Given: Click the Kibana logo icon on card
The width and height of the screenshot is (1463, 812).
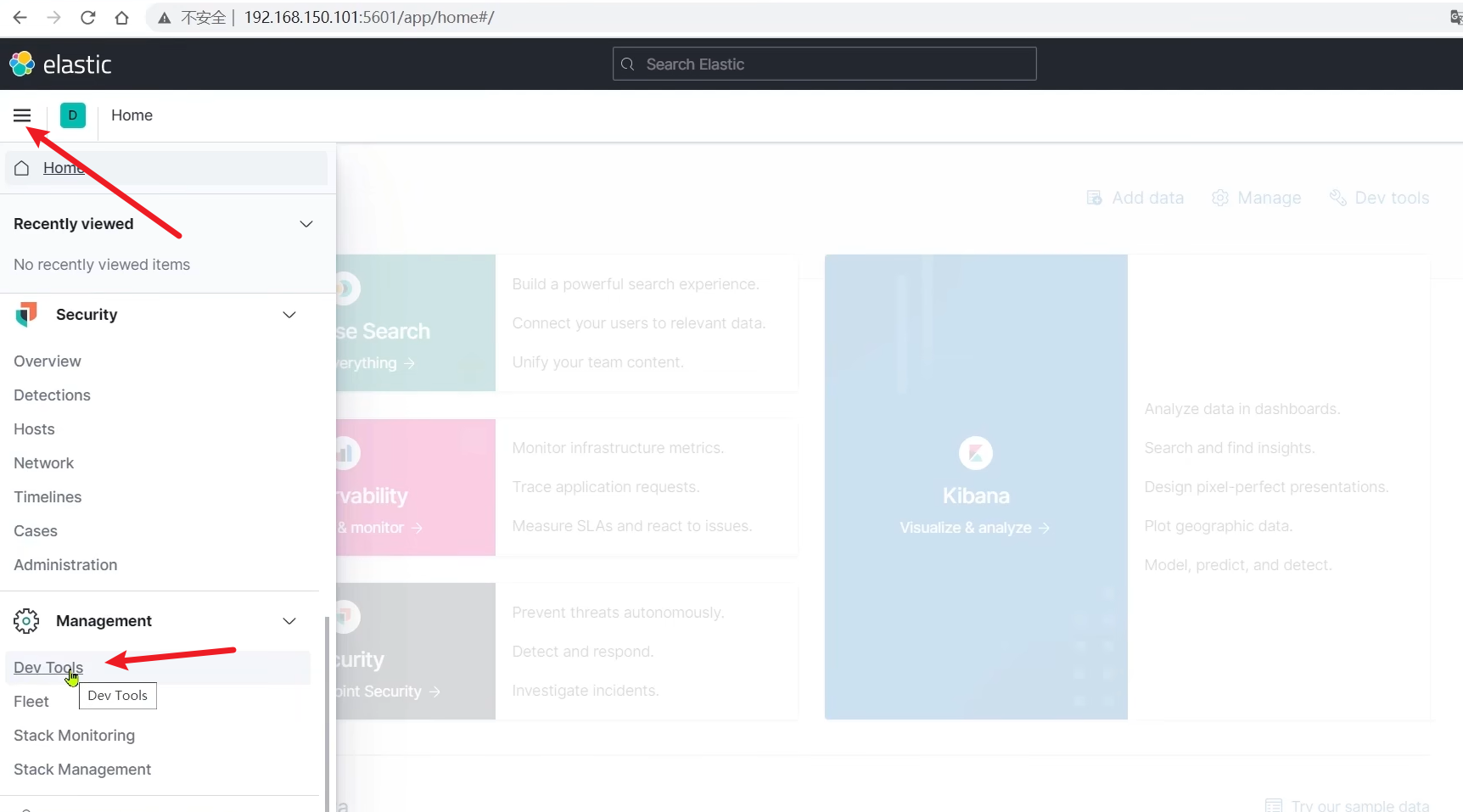Looking at the screenshot, I should tap(976, 453).
